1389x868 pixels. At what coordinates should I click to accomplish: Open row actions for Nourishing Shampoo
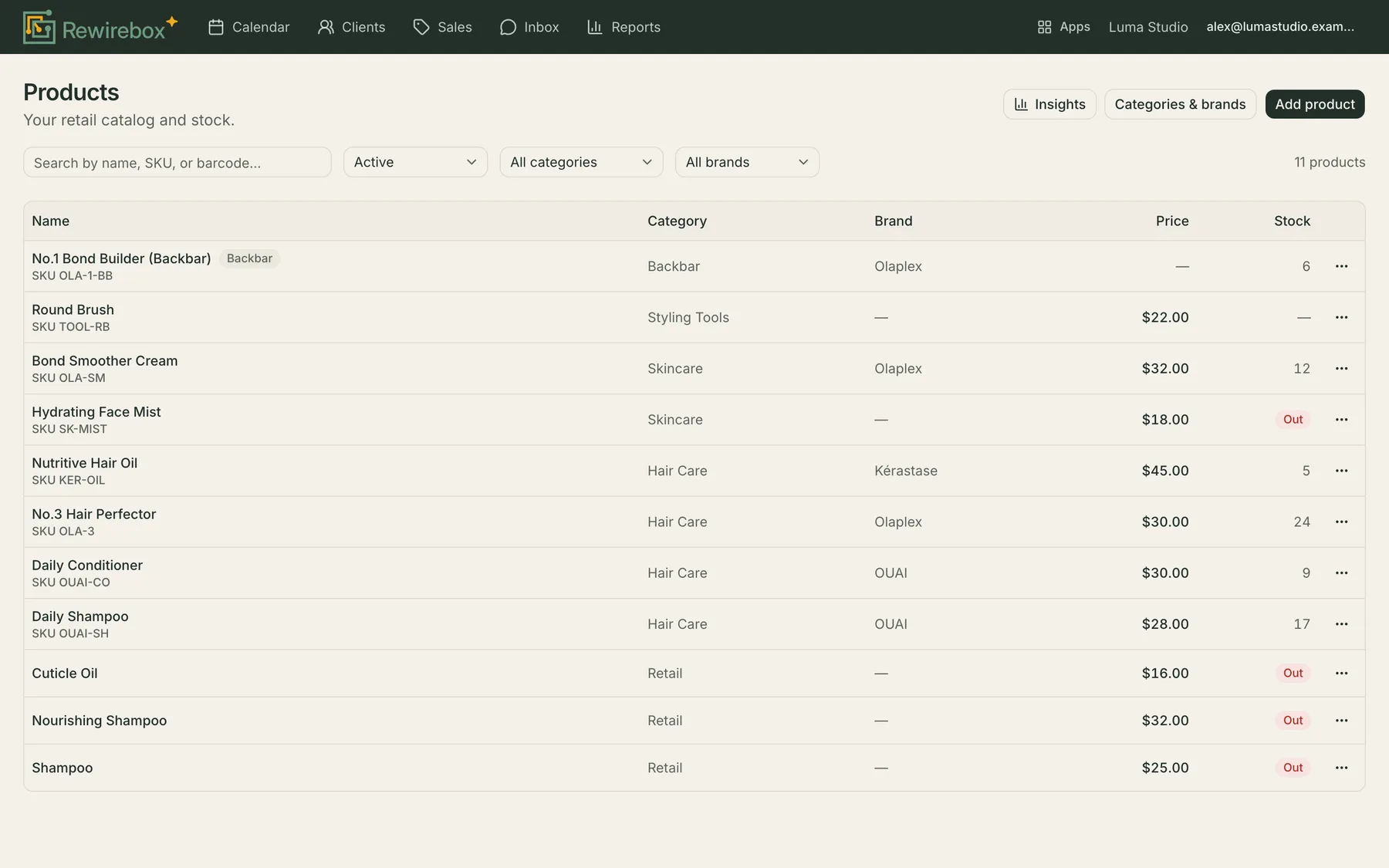click(1342, 720)
